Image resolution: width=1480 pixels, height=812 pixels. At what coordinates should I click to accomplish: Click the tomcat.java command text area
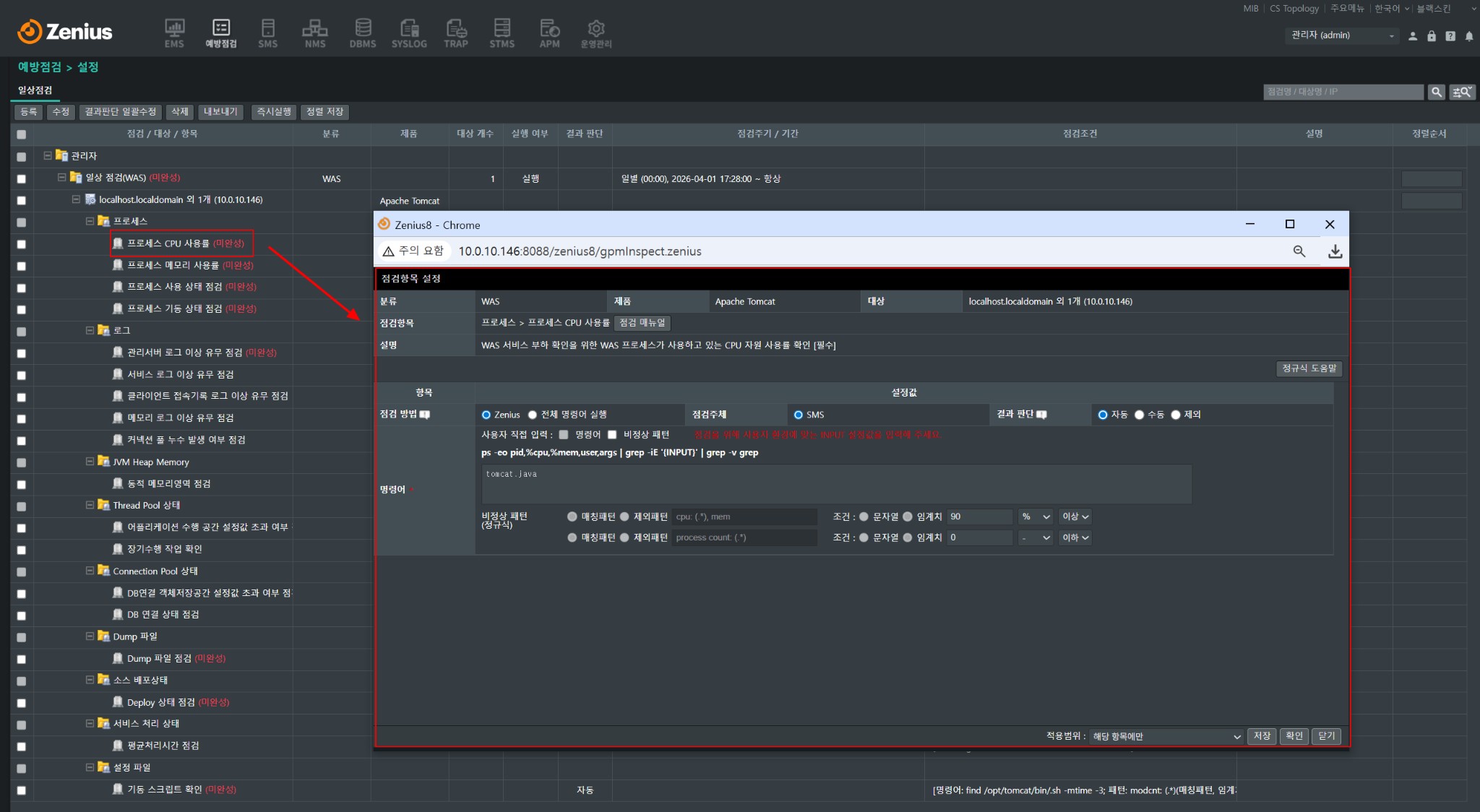click(836, 484)
